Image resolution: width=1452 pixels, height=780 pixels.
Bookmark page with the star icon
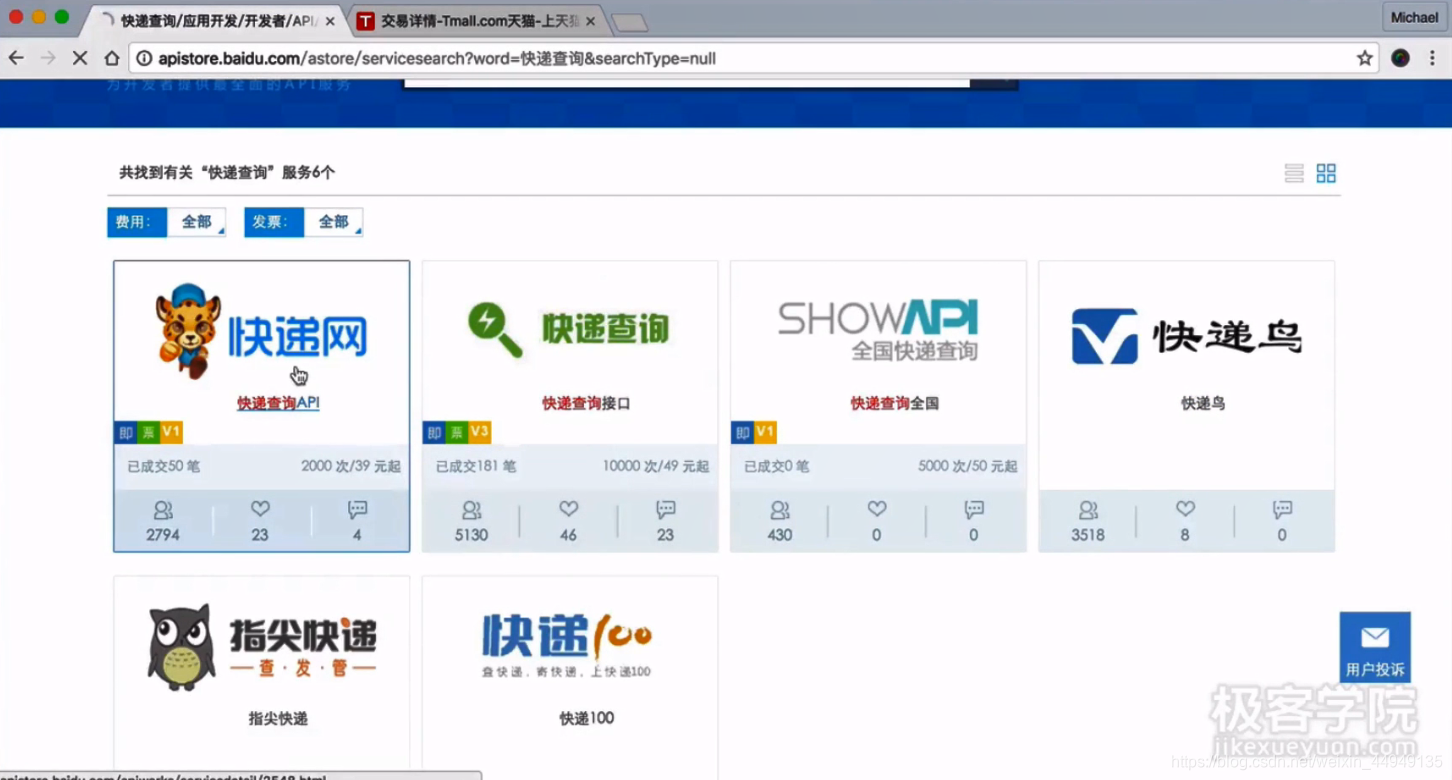click(1365, 58)
